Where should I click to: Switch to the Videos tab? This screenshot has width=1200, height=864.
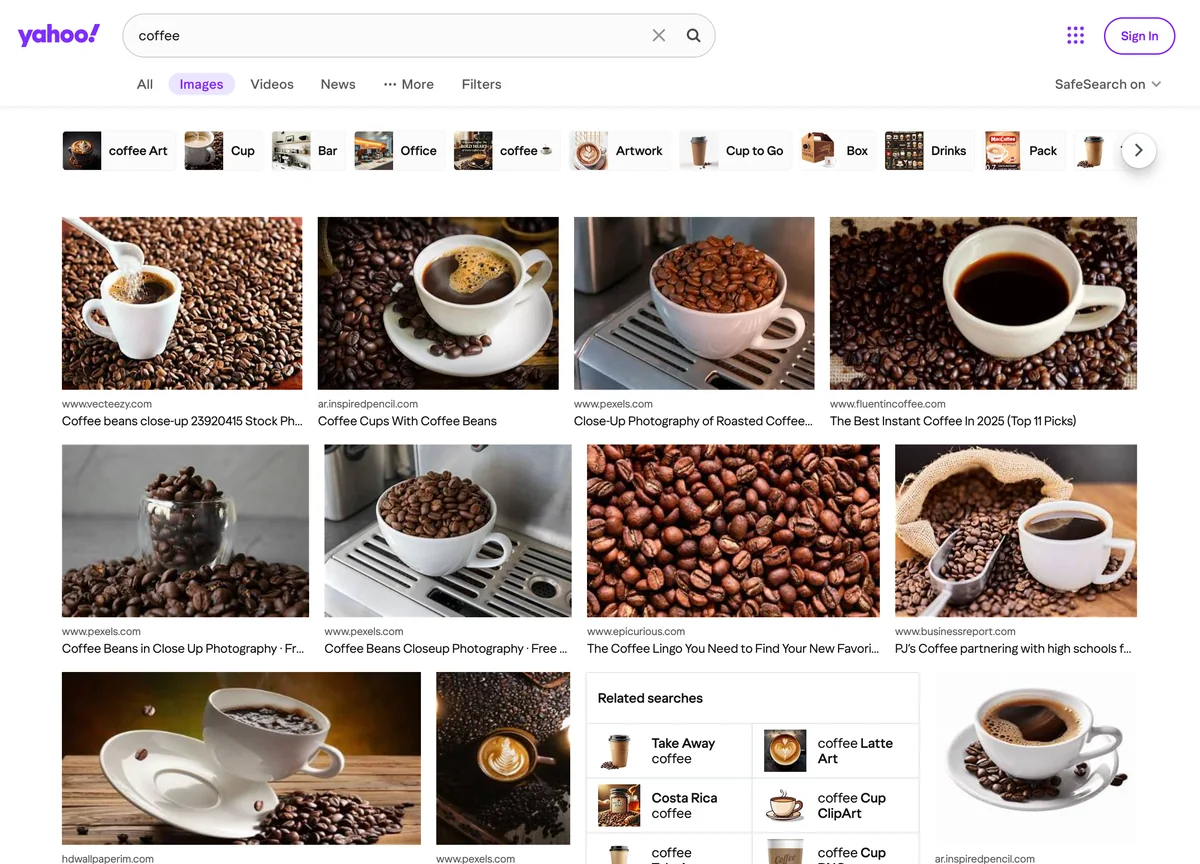pyautogui.click(x=272, y=84)
